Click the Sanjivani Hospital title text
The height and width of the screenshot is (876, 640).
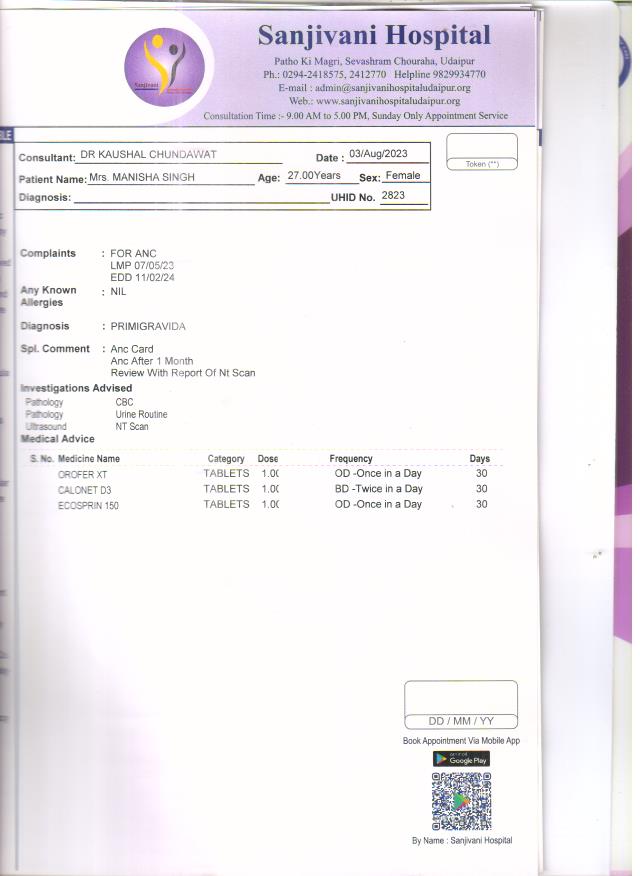[x=374, y=37]
